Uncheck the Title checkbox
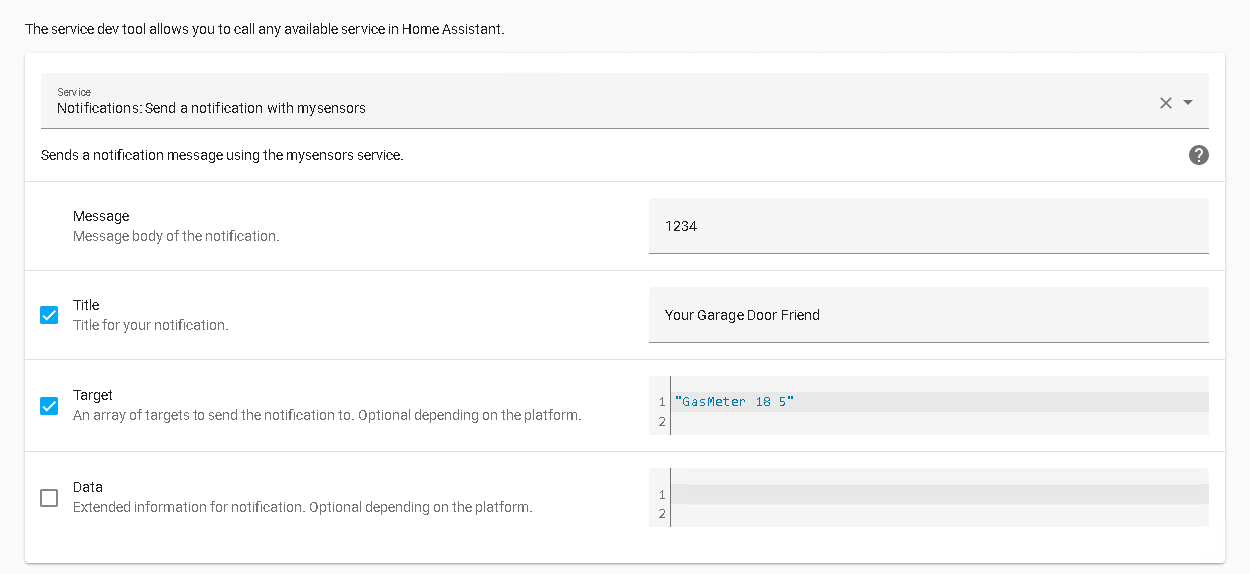 [49, 315]
